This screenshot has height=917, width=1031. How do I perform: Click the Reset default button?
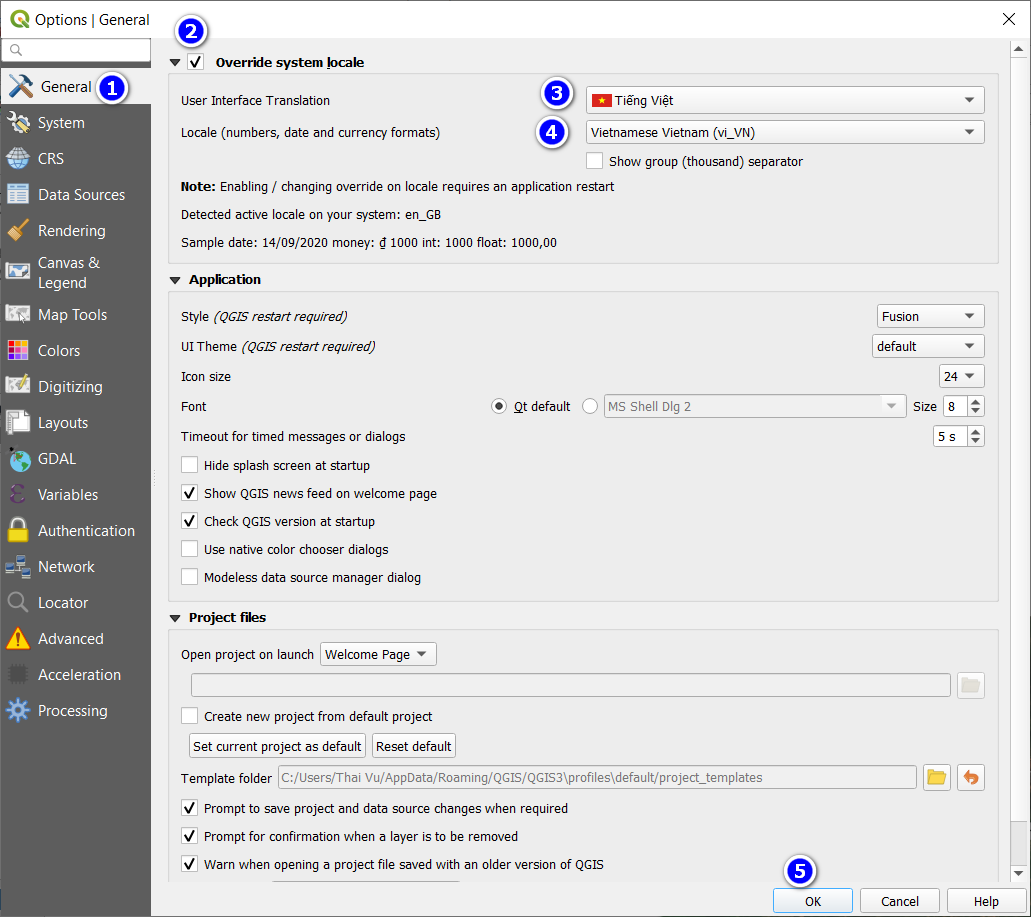(x=414, y=746)
